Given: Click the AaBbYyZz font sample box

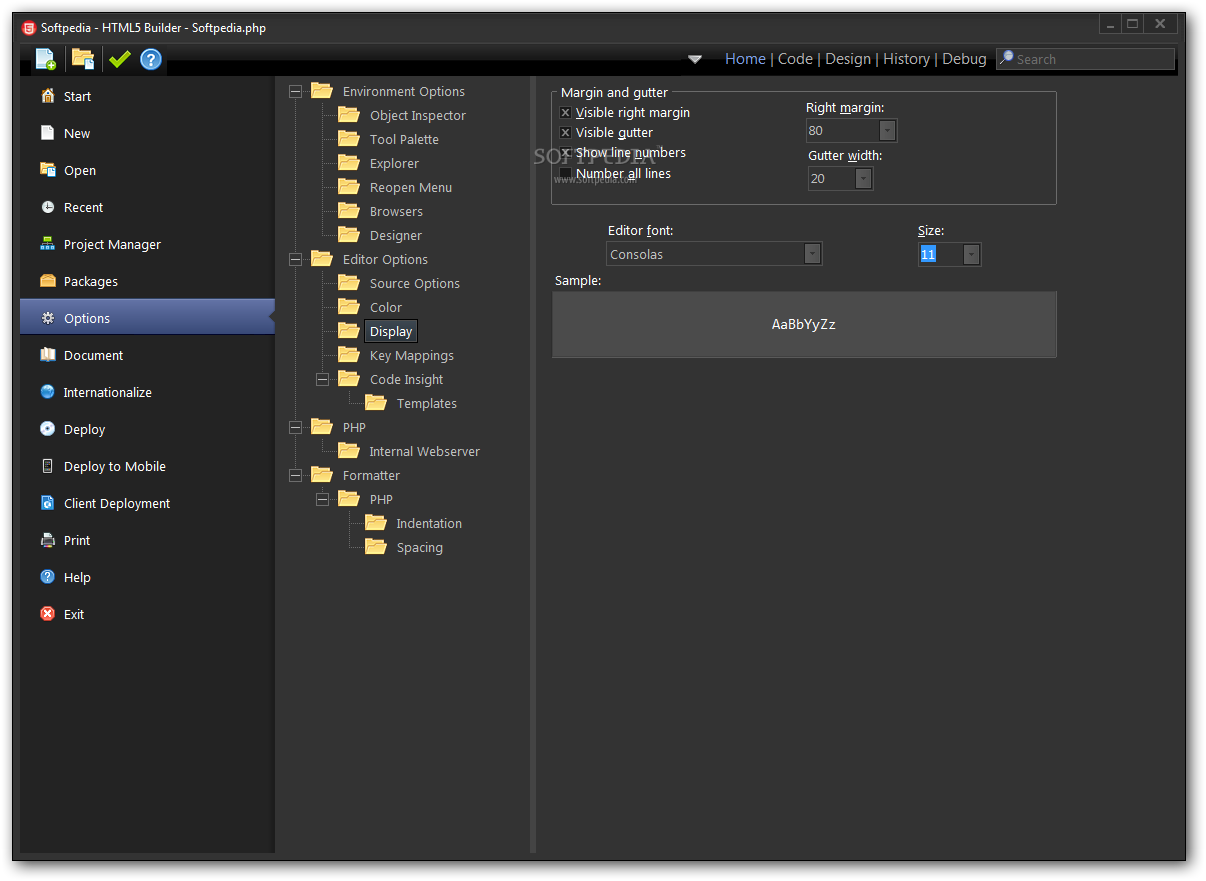Looking at the screenshot, I should click(x=804, y=324).
